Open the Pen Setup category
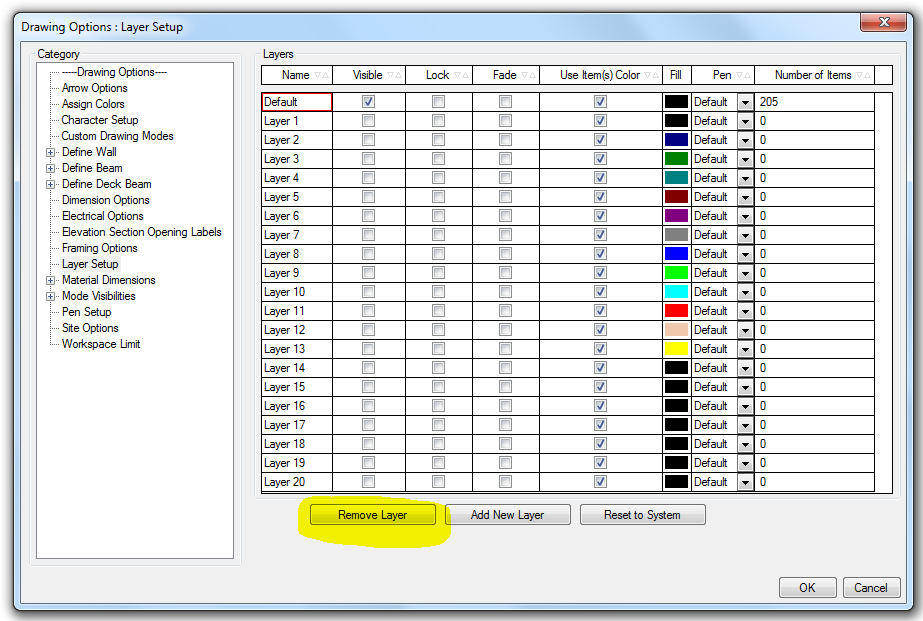Viewport: 923px width, 621px height. pyautogui.click(x=87, y=312)
